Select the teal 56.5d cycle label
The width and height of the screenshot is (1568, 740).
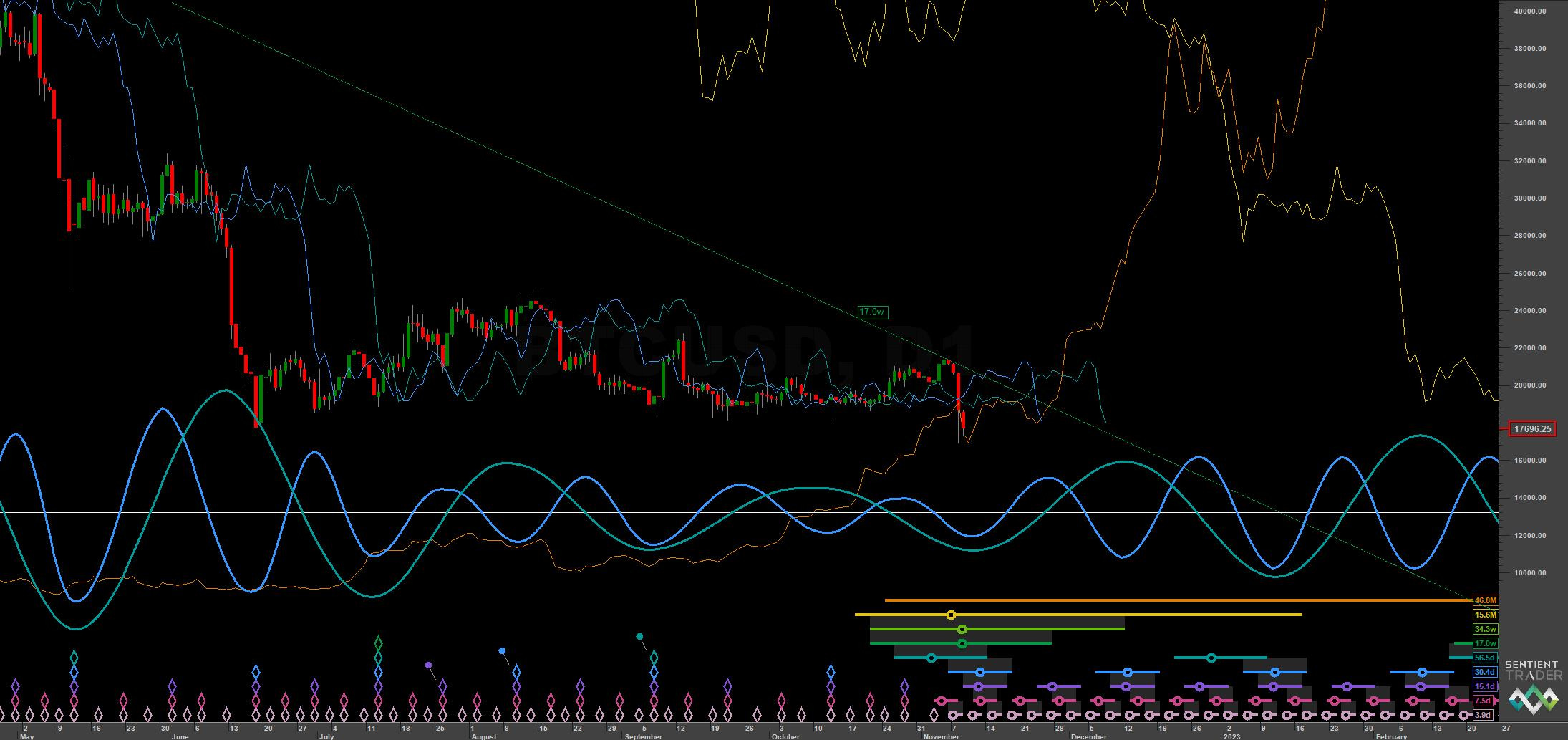coord(1485,658)
